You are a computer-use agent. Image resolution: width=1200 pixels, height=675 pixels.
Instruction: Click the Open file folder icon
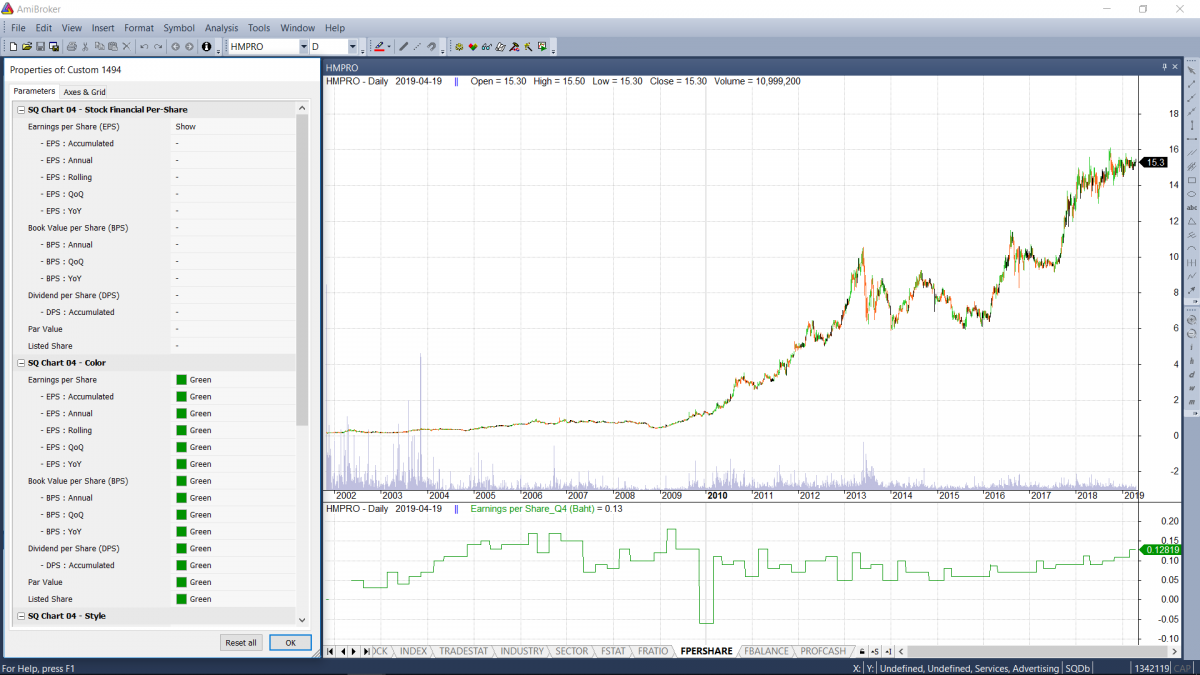(x=26, y=47)
